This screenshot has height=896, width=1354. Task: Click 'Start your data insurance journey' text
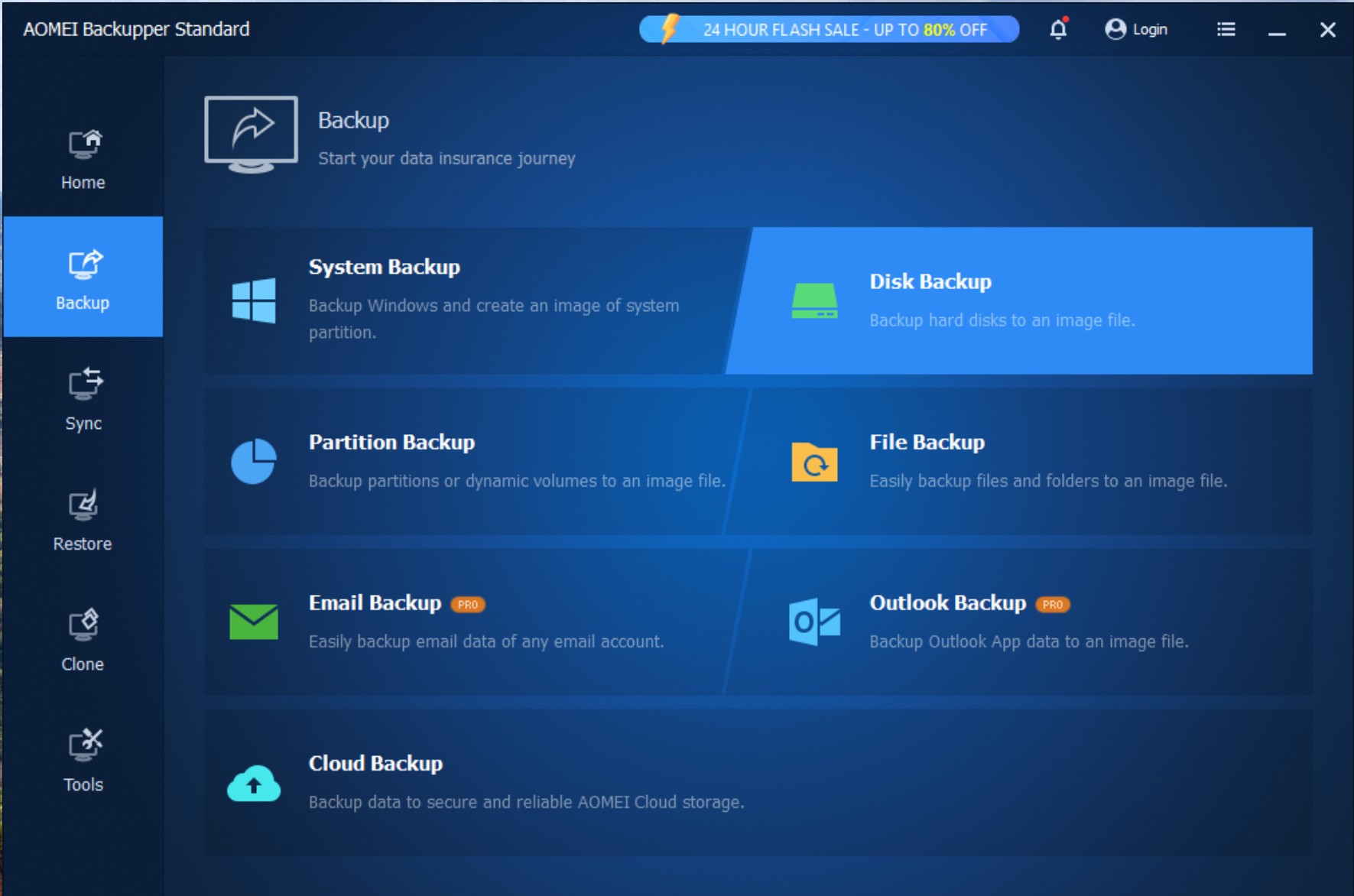(x=446, y=158)
